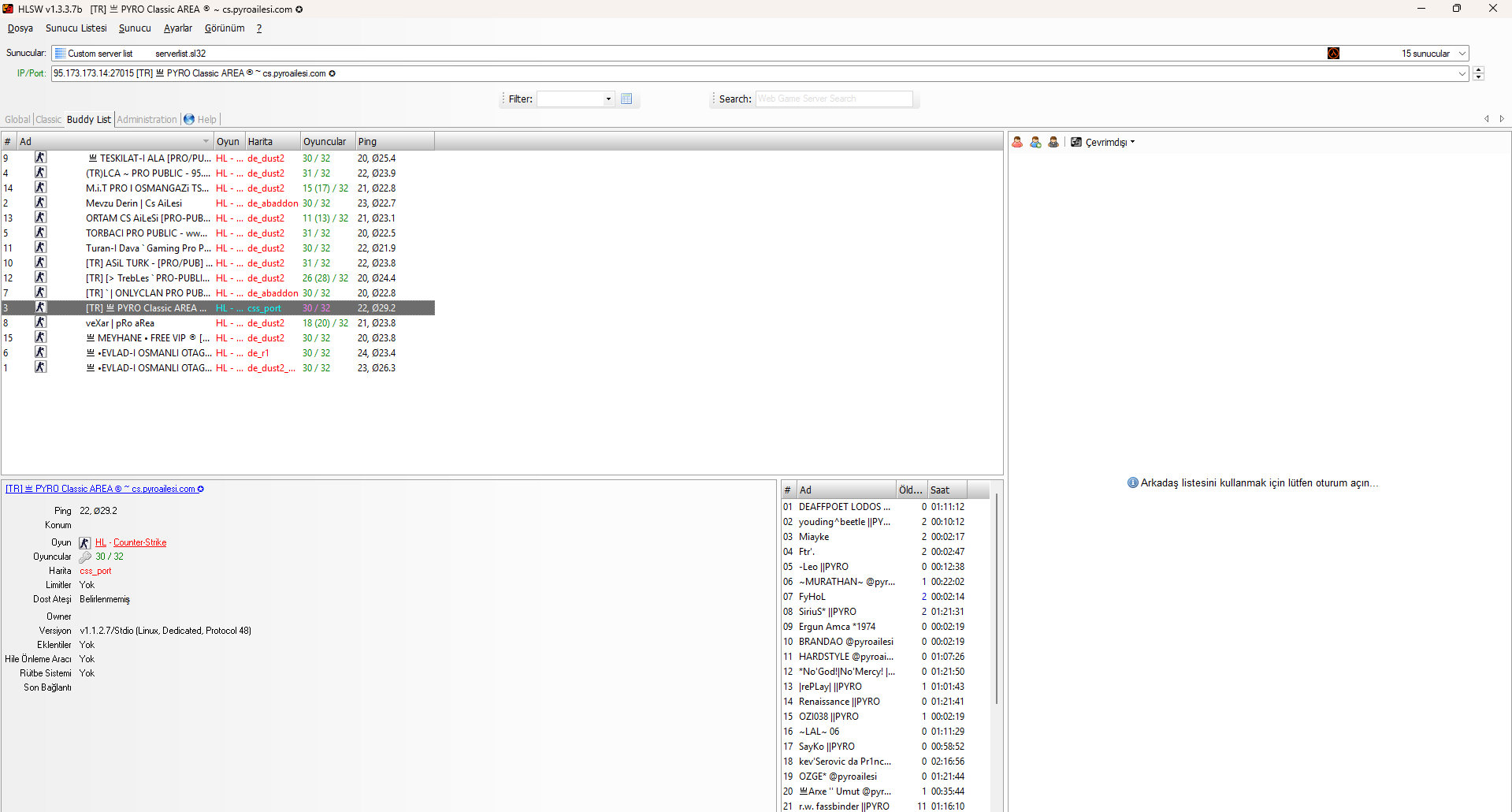Sort player list by Saat column

(947, 490)
